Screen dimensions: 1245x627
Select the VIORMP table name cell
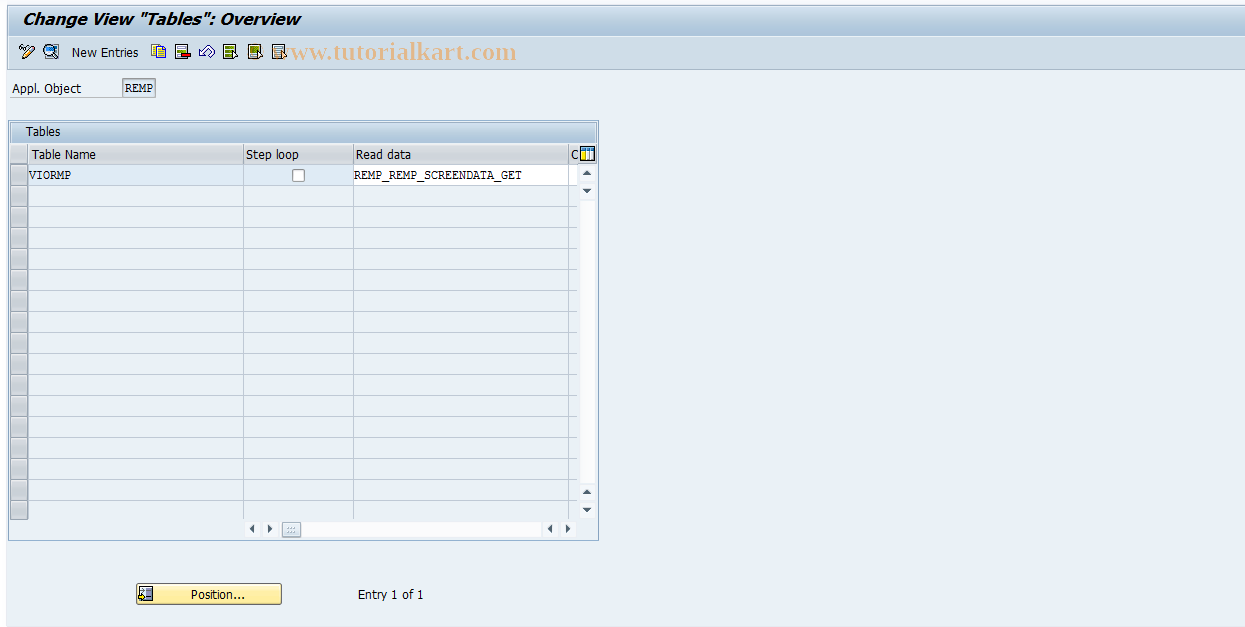(136, 175)
